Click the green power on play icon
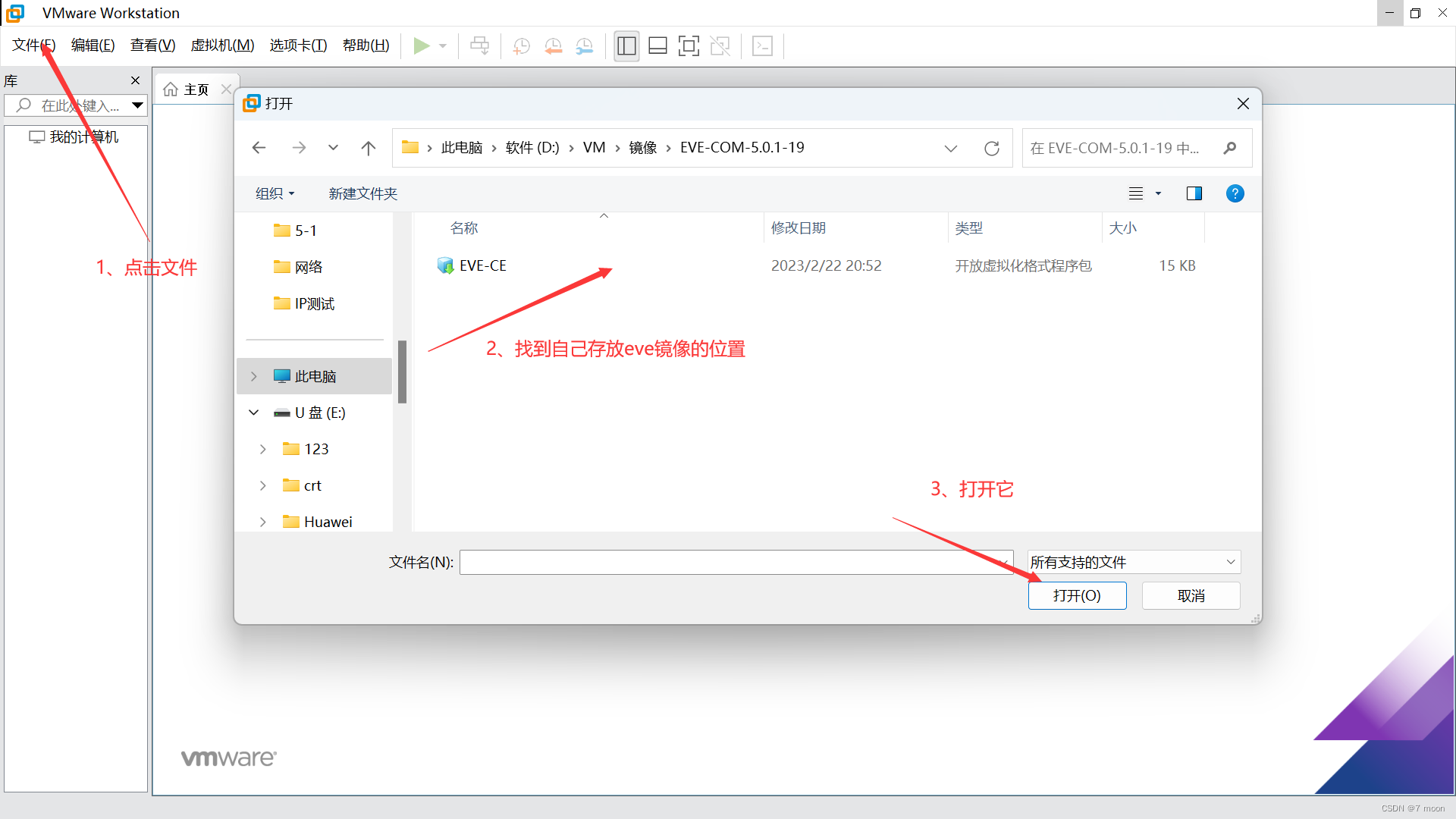 point(422,45)
